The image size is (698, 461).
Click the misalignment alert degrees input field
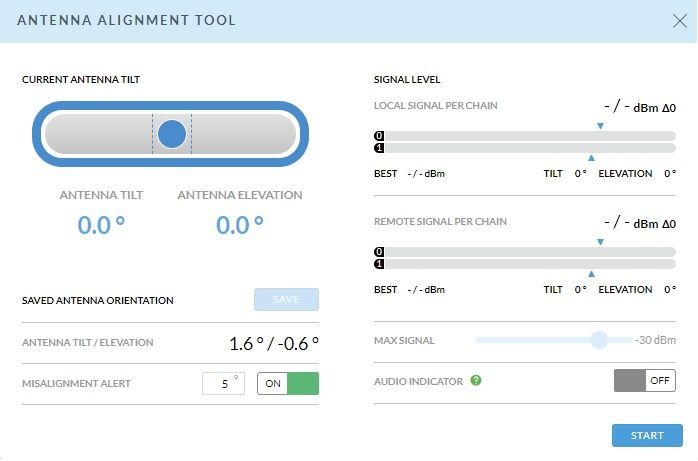(223, 384)
